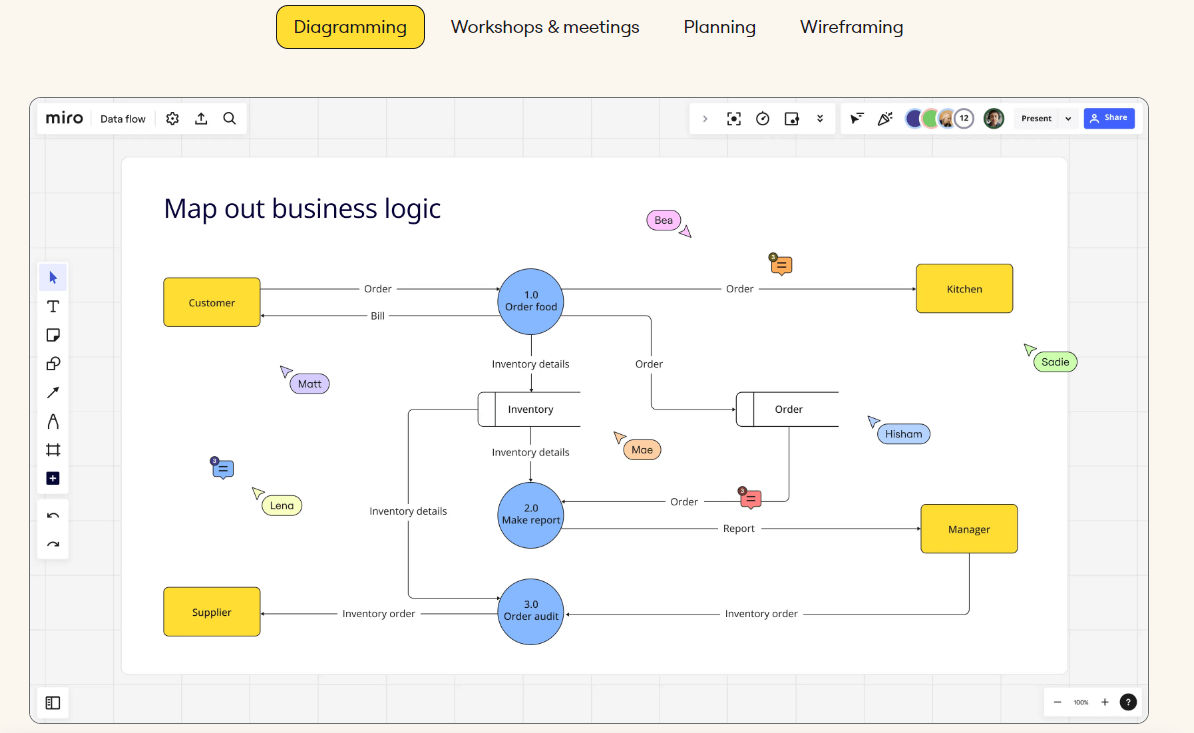Pick the Connection line arrow tool
Screen dimensions: 1194x733
(53, 392)
